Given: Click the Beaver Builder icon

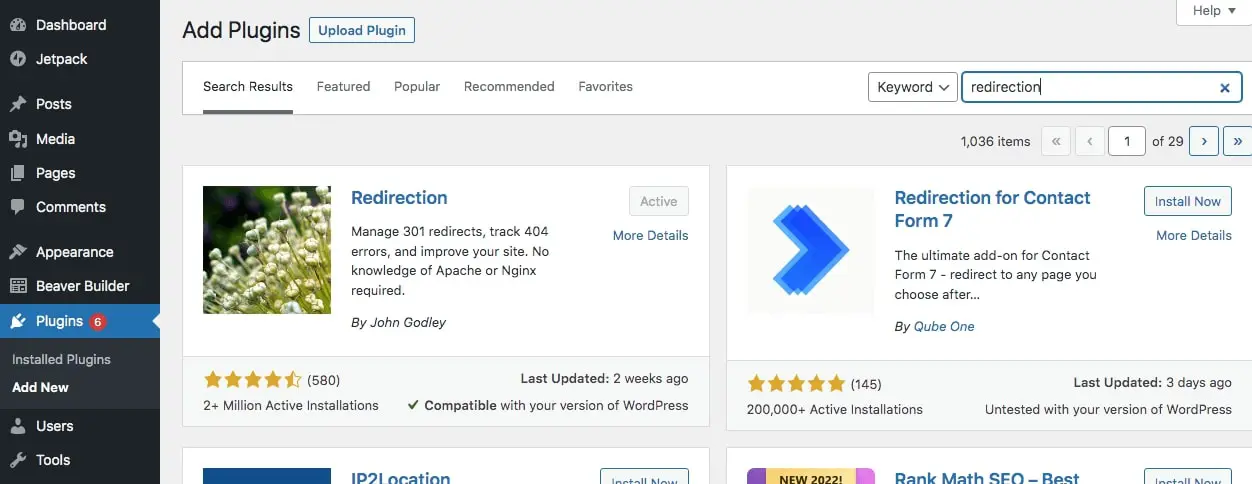Looking at the screenshot, I should tap(18, 286).
